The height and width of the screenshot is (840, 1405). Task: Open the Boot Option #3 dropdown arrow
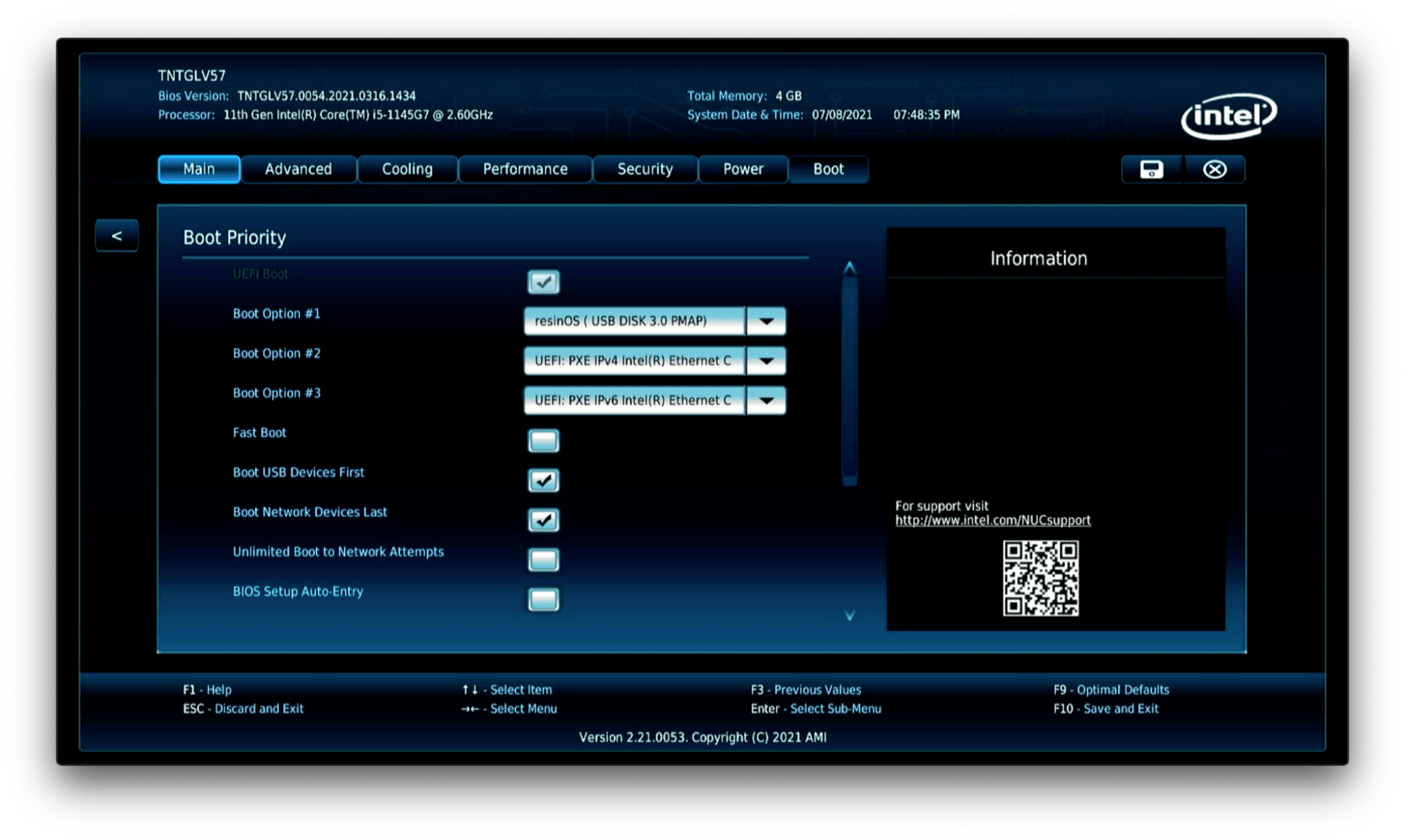pos(766,401)
